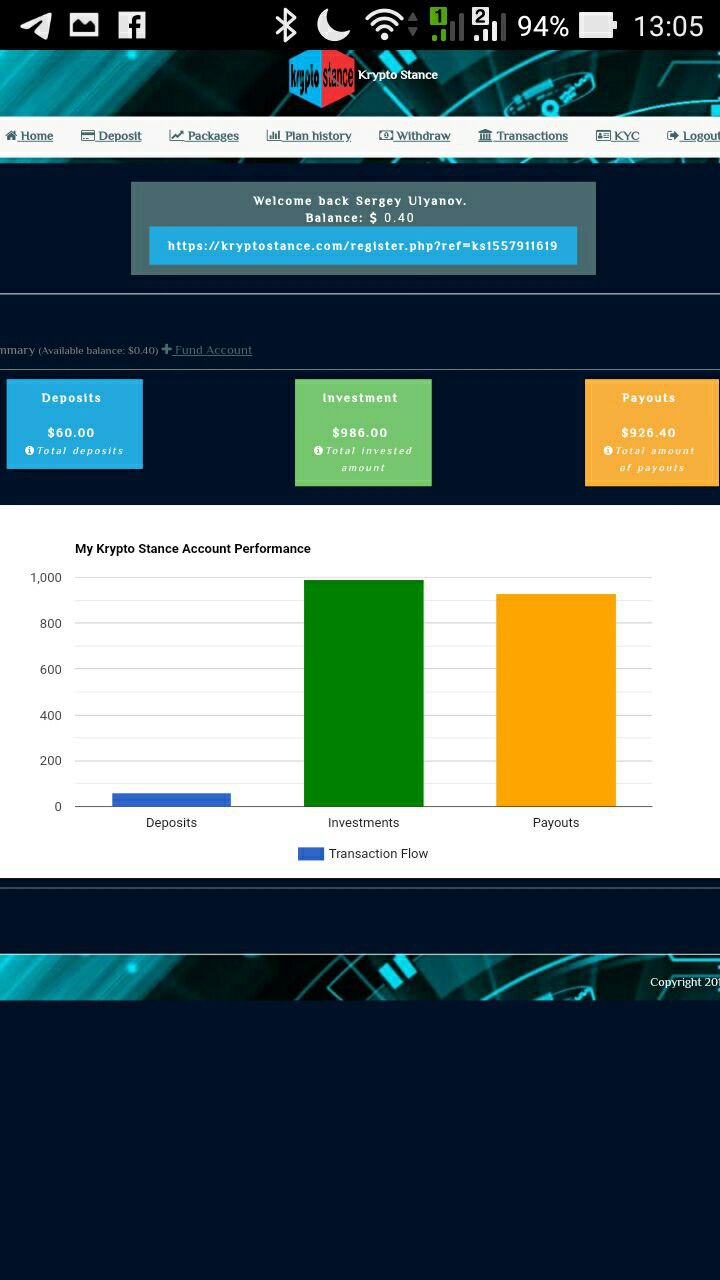Viewport: 720px width, 1280px height.
Task: Click the Welcome back Sergey Ulyanov text
Action: click(x=360, y=201)
